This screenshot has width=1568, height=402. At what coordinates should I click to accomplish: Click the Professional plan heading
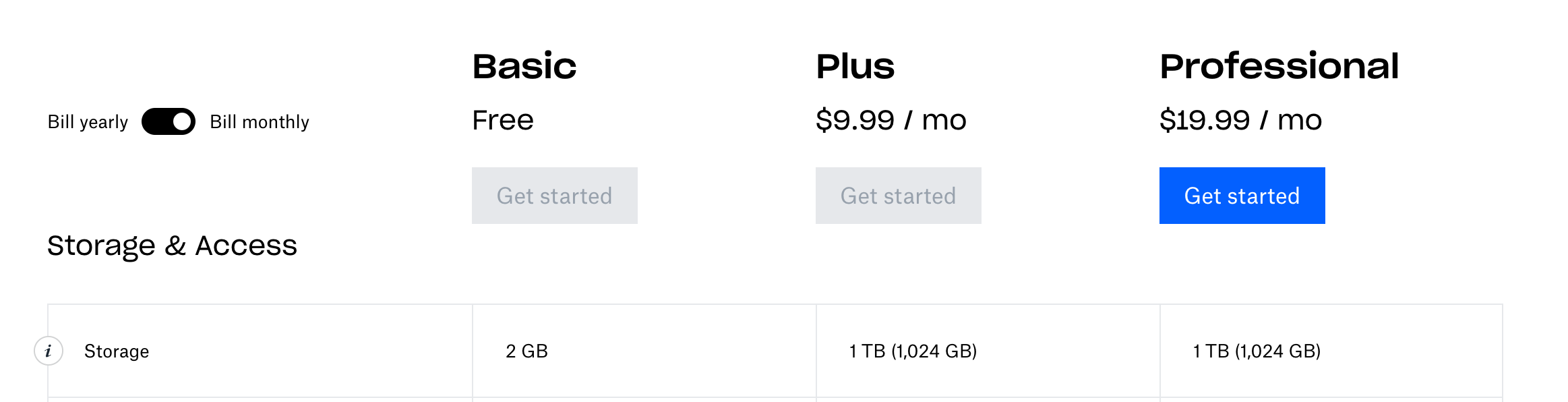pyautogui.click(x=1279, y=66)
